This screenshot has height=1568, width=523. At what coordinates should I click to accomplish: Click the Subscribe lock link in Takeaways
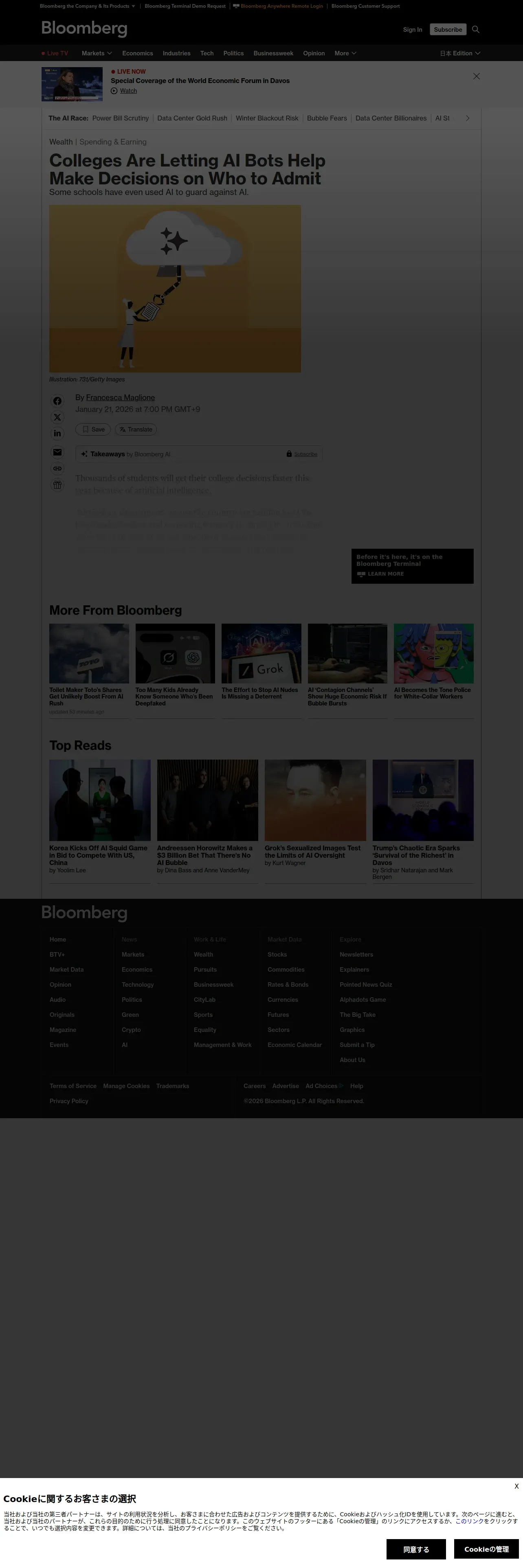[302, 454]
